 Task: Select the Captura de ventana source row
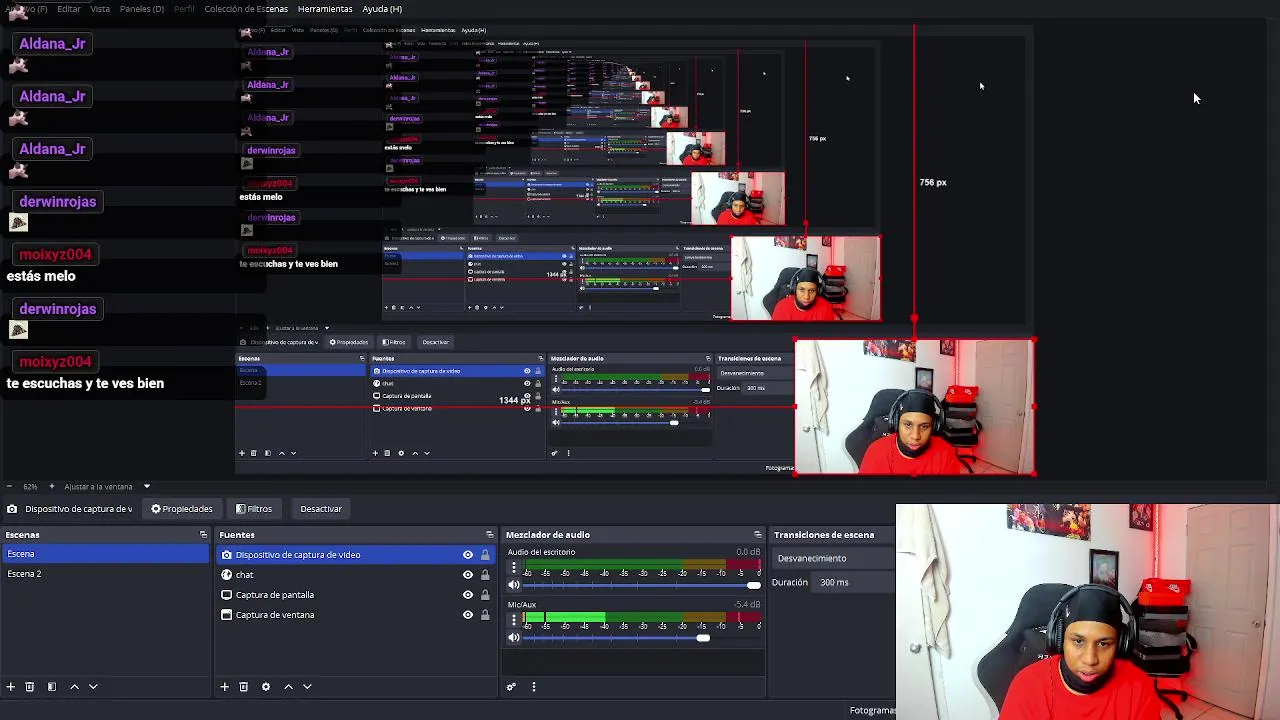point(356,615)
